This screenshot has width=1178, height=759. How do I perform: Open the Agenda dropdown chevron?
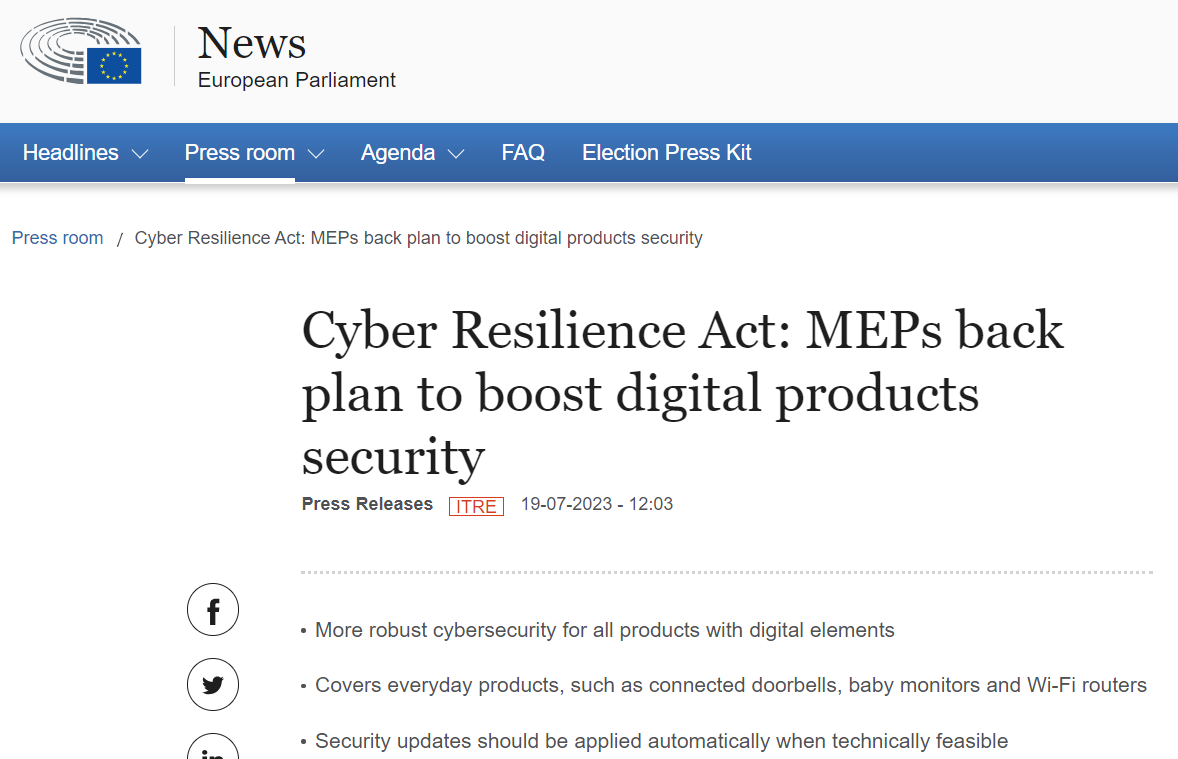[x=456, y=154]
